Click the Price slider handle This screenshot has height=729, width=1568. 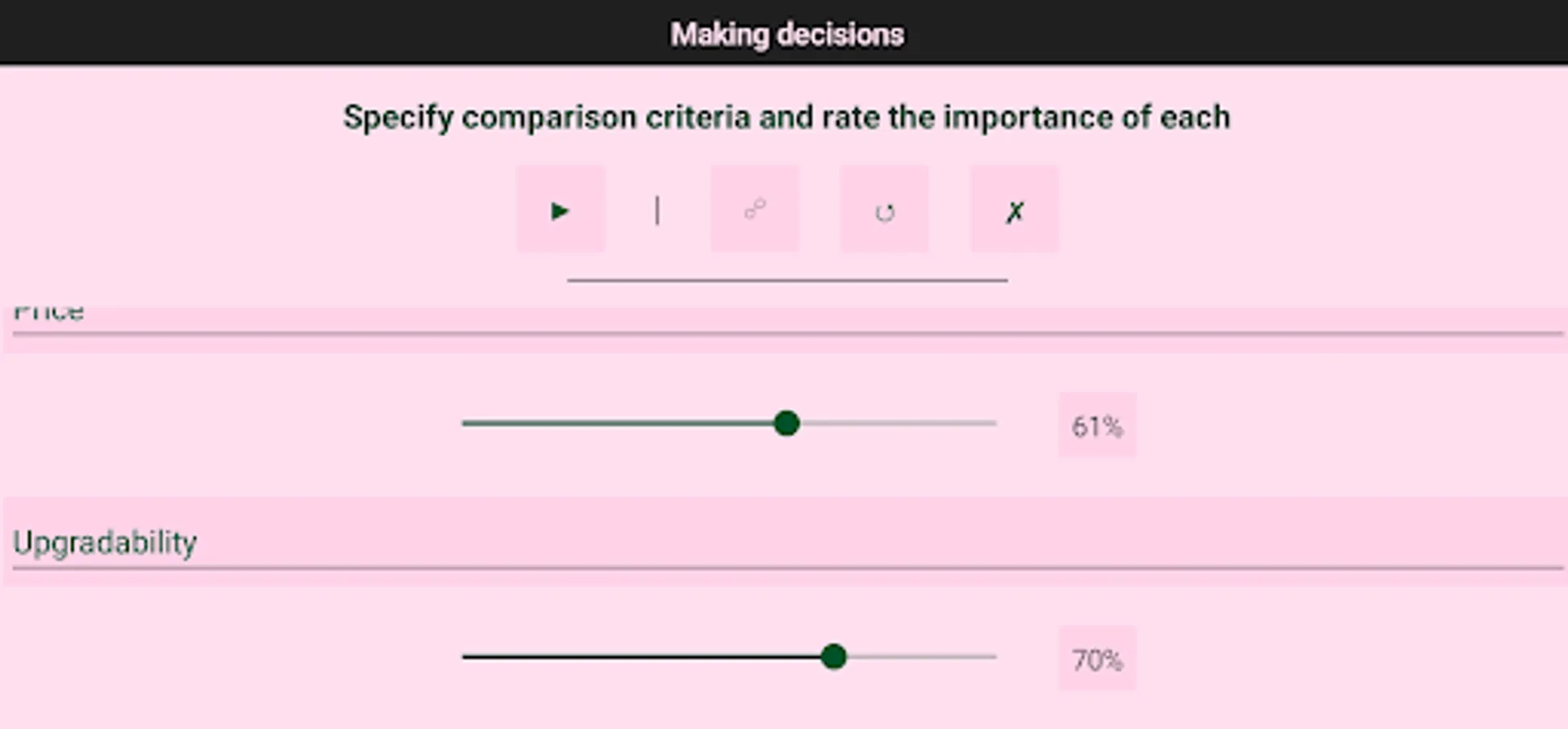[786, 424]
